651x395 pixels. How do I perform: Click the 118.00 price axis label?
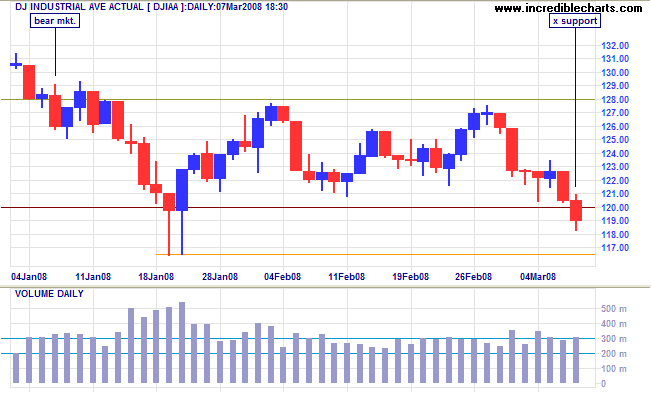click(x=615, y=234)
